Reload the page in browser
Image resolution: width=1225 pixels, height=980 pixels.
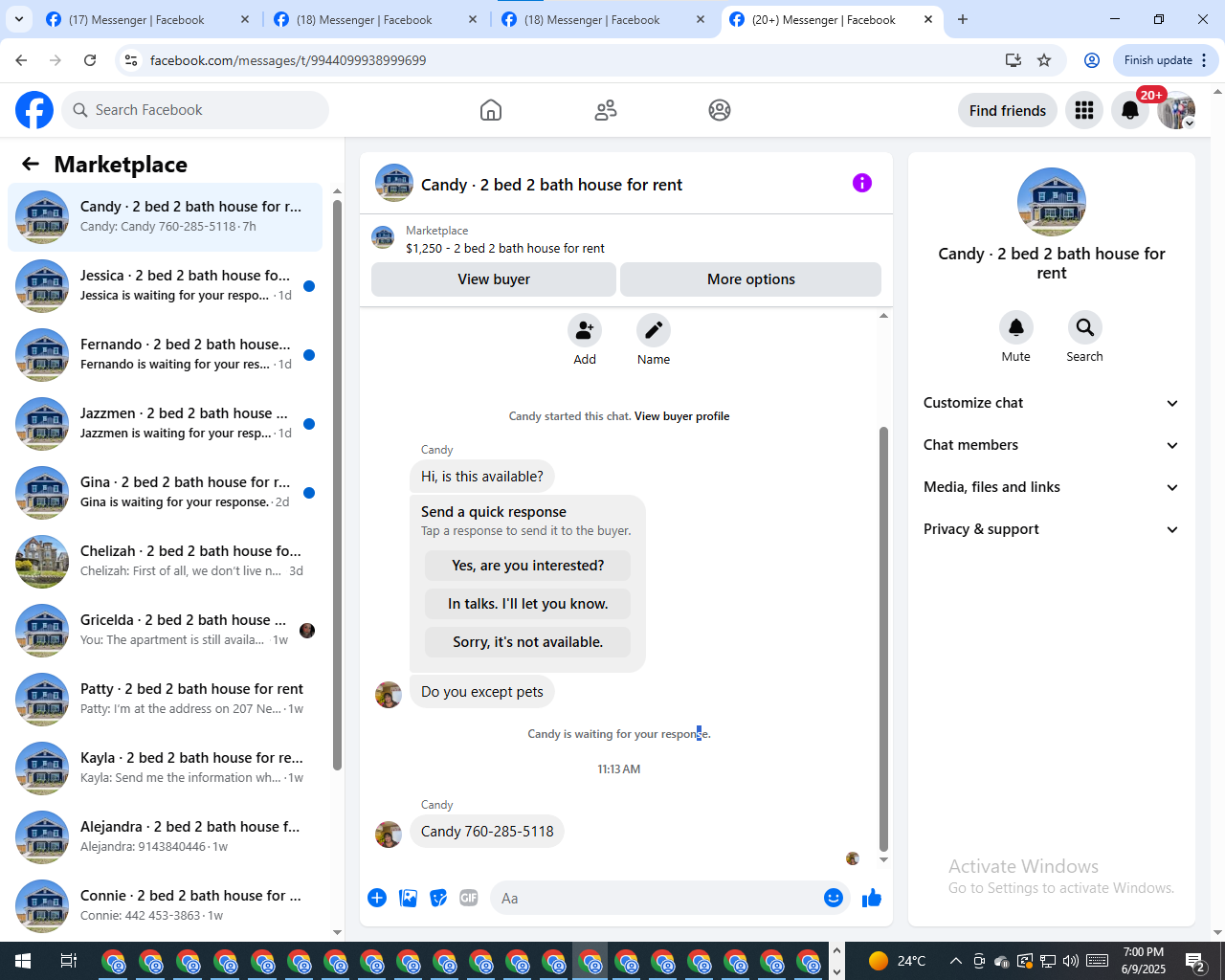tap(90, 60)
